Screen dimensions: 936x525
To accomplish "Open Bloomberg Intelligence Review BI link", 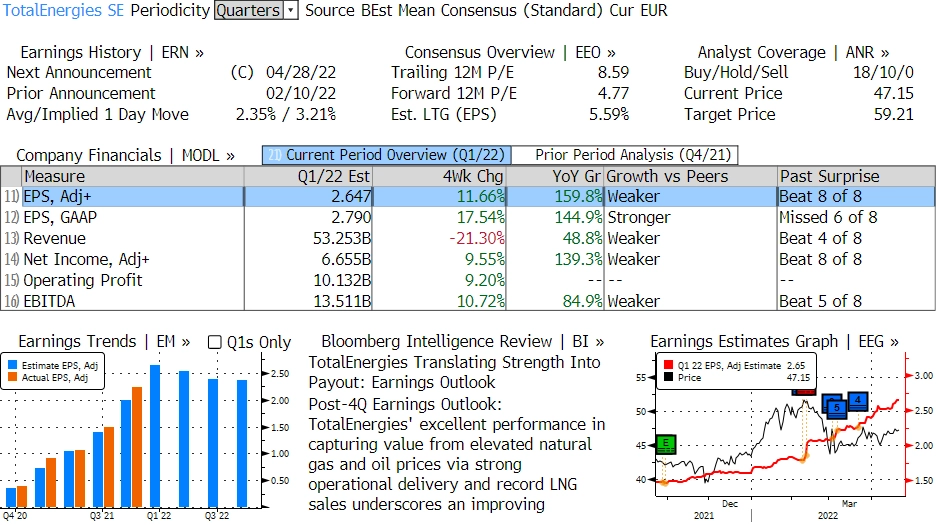I will (x=463, y=342).
